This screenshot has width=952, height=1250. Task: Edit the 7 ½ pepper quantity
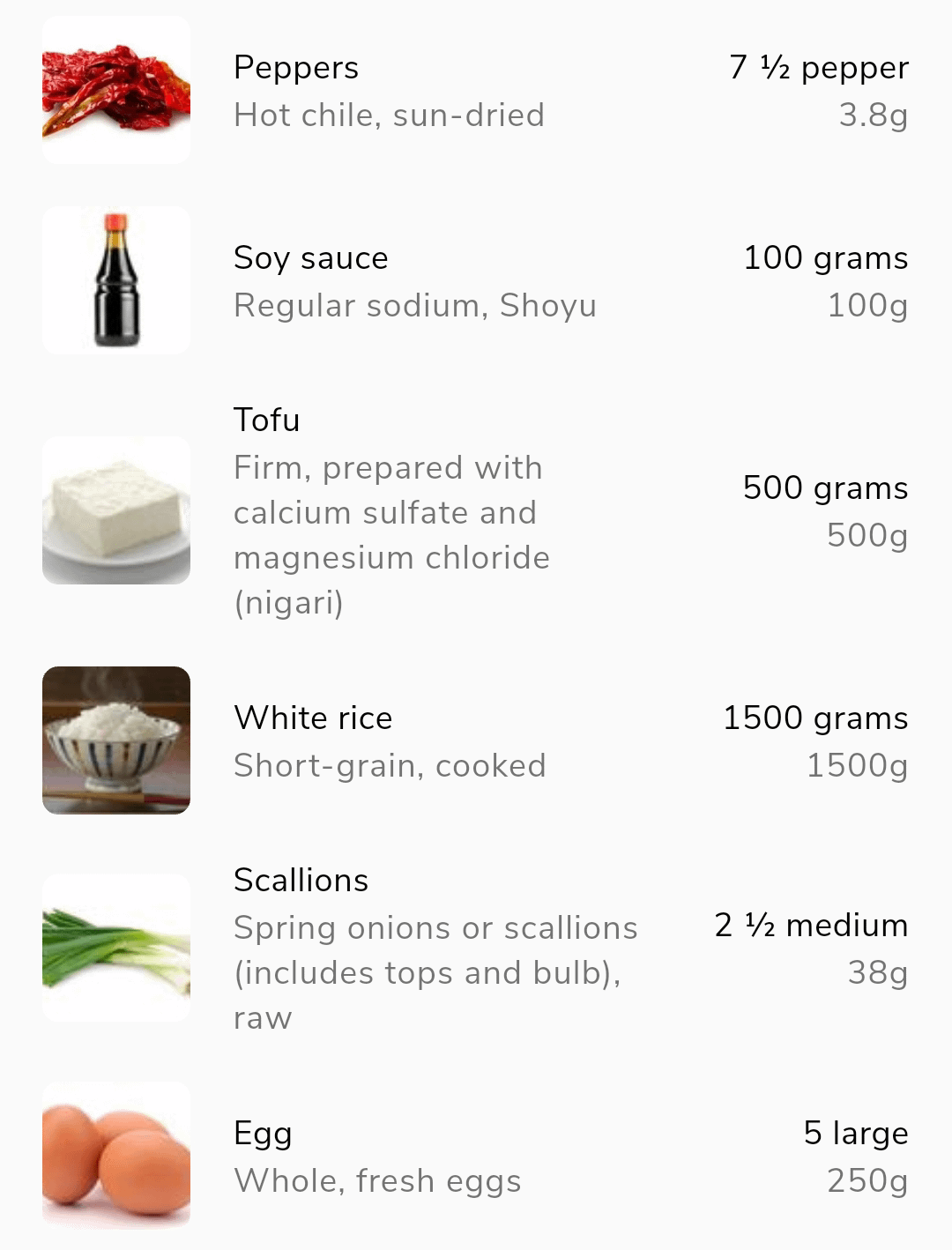(818, 68)
